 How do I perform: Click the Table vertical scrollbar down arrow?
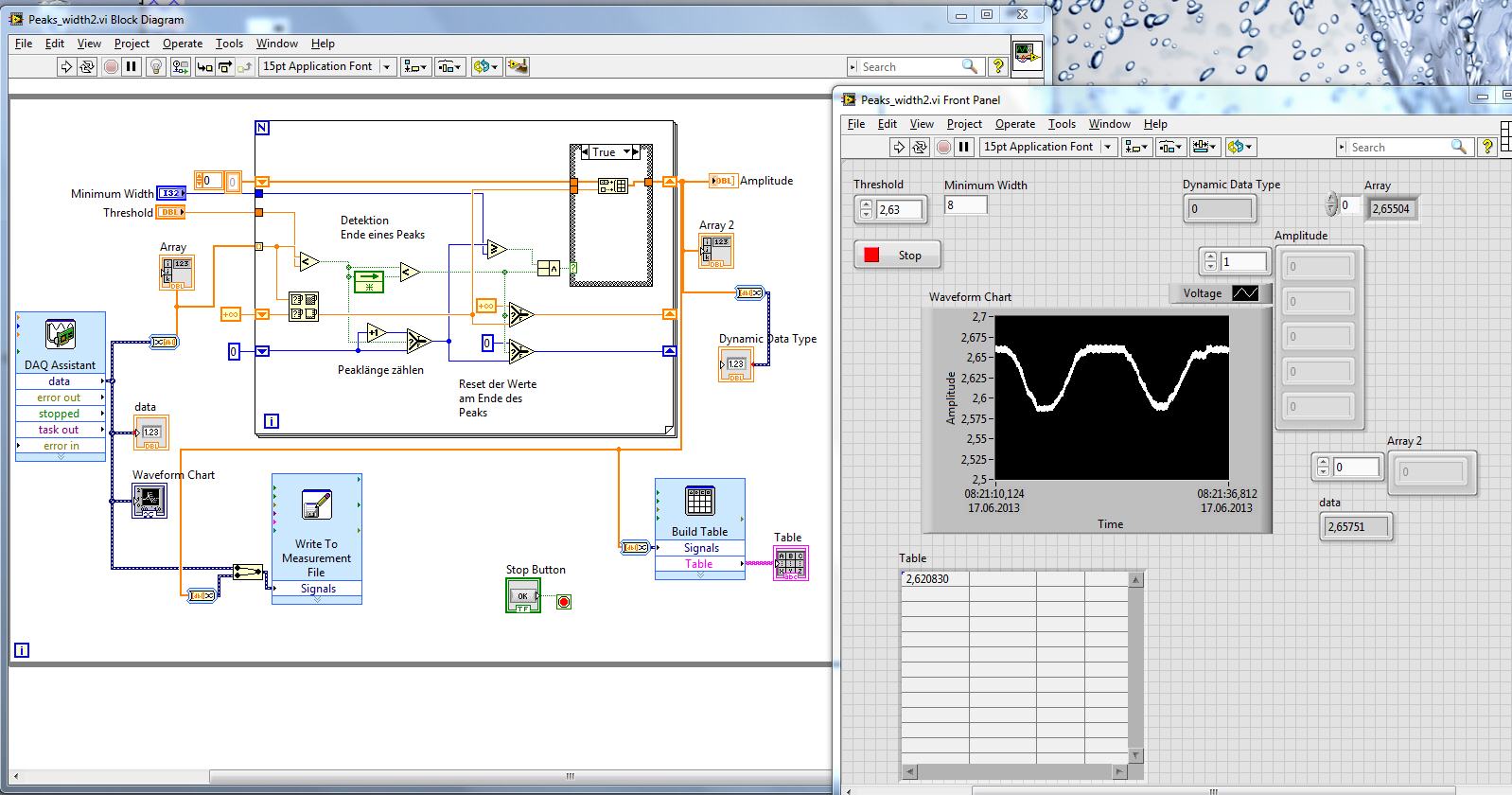(x=1136, y=755)
